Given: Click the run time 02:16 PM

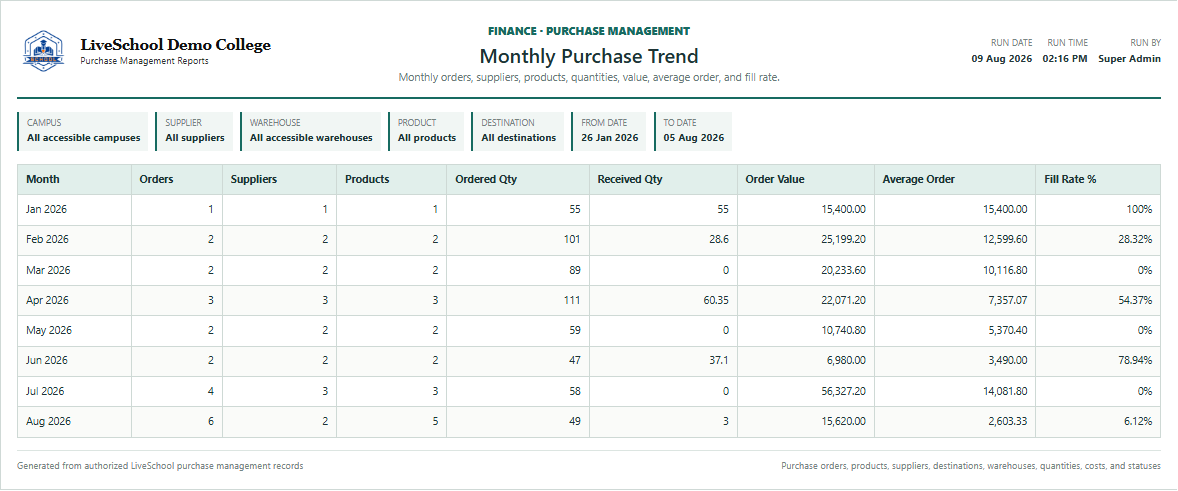Looking at the screenshot, I should (x=1065, y=59).
